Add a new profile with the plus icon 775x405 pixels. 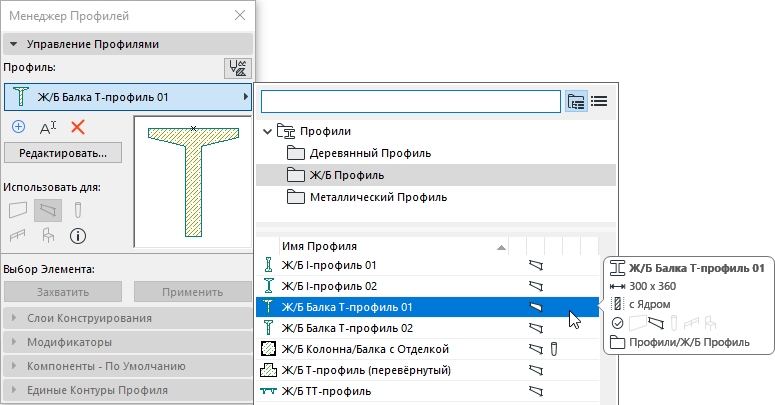click(x=18, y=127)
